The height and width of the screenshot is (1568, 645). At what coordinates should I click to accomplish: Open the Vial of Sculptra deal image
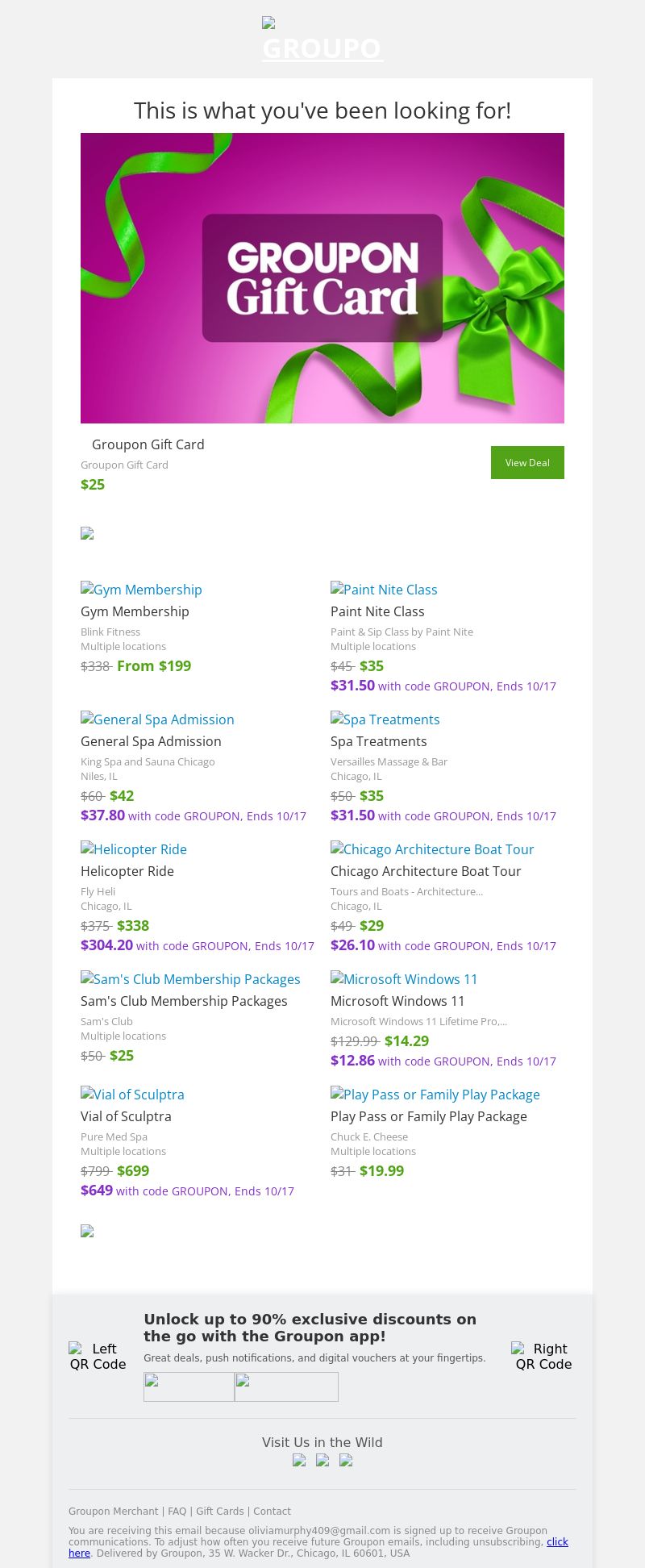pyautogui.click(x=133, y=1095)
